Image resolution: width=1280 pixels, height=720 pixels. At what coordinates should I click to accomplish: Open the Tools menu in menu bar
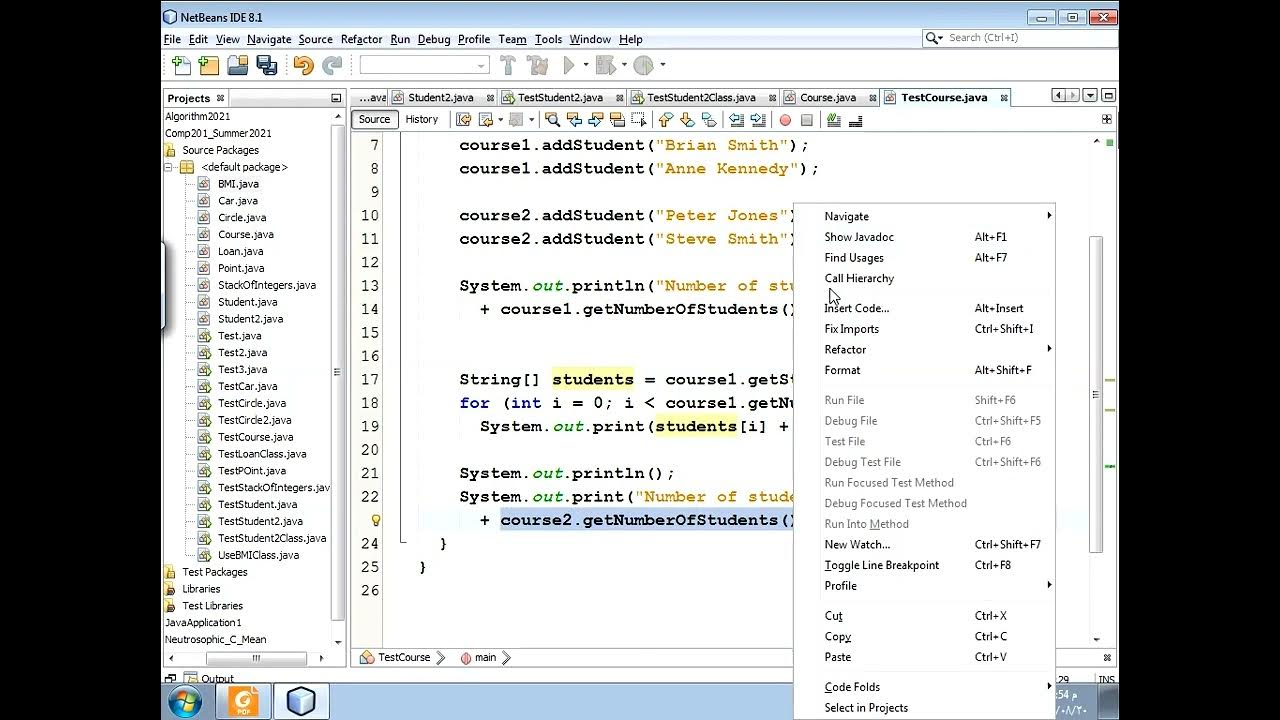pyautogui.click(x=548, y=39)
